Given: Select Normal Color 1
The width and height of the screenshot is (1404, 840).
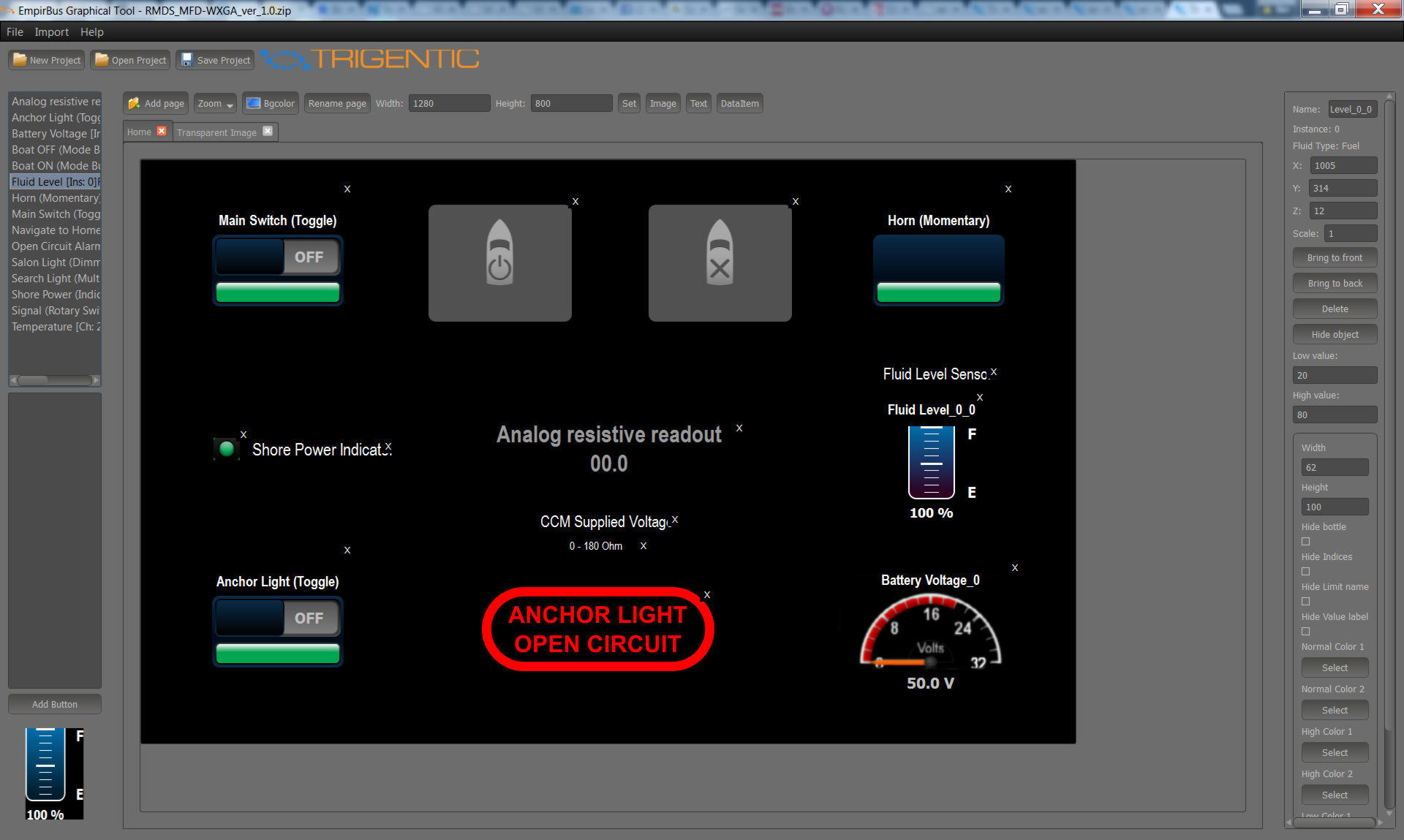Looking at the screenshot, I should click(x=1335, y=667).
